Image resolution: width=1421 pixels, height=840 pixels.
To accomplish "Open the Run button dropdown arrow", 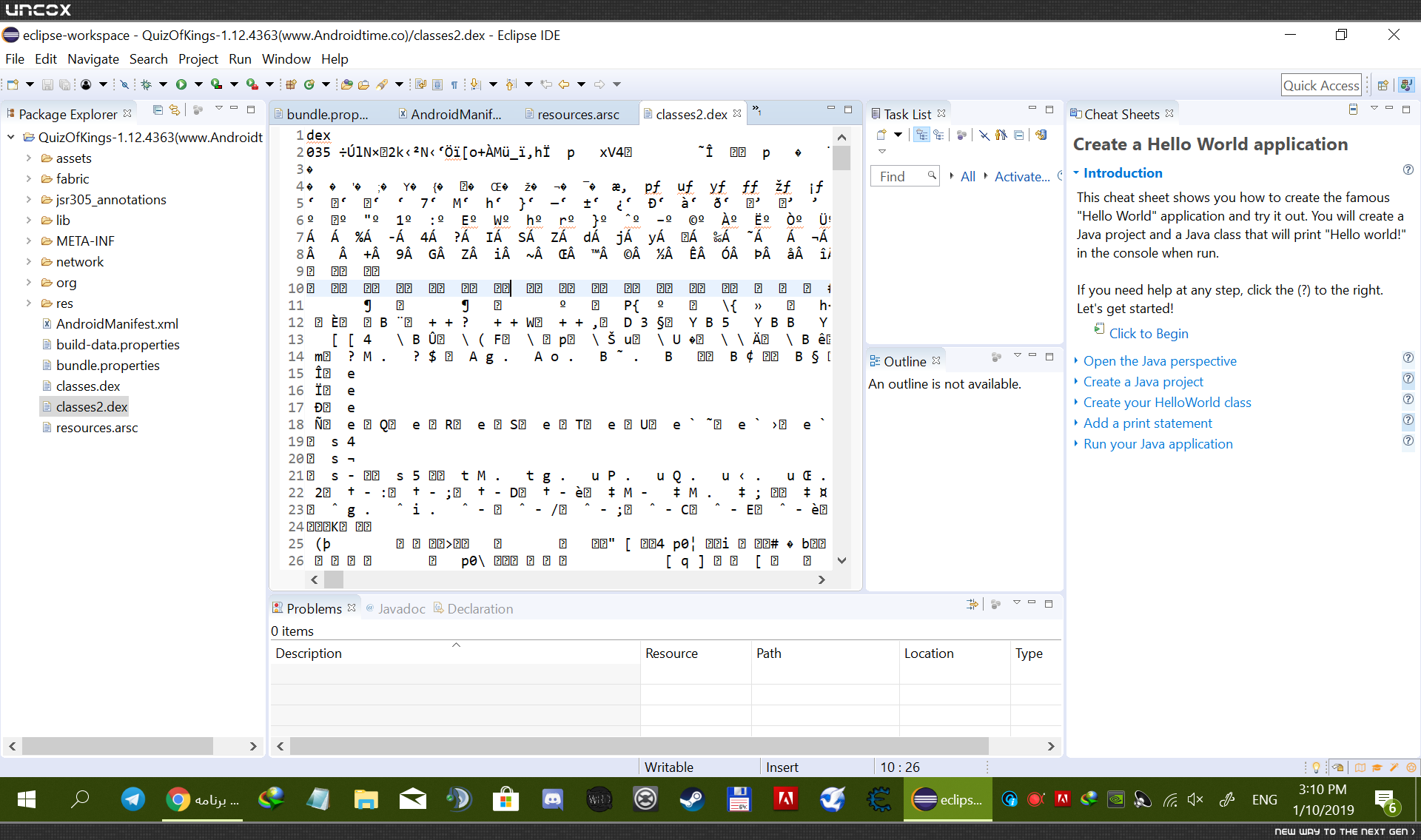I will coord(198,84).
